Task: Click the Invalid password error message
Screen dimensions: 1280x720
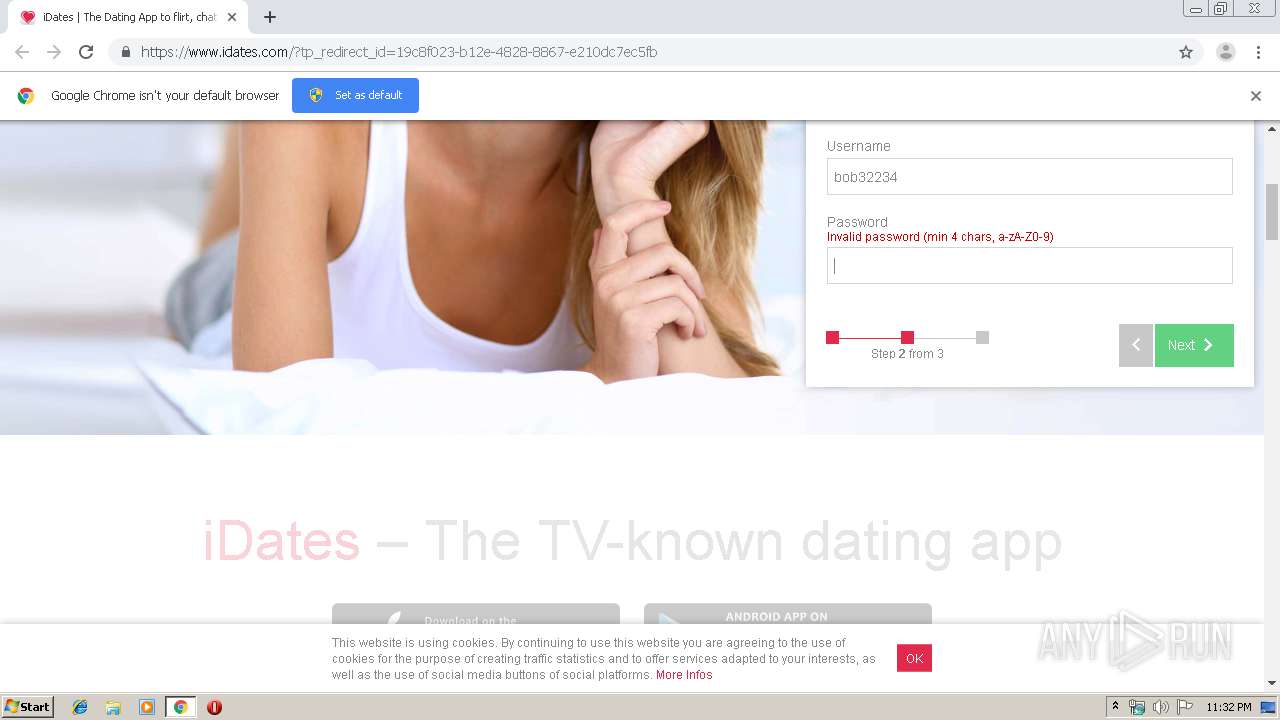Action: coord(940,237)
